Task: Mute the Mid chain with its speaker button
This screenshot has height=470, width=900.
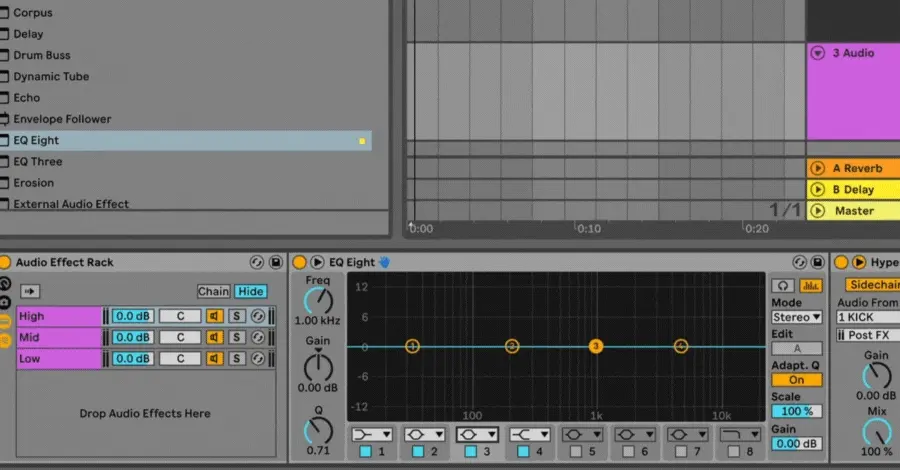Action: (x=215, y=337)
